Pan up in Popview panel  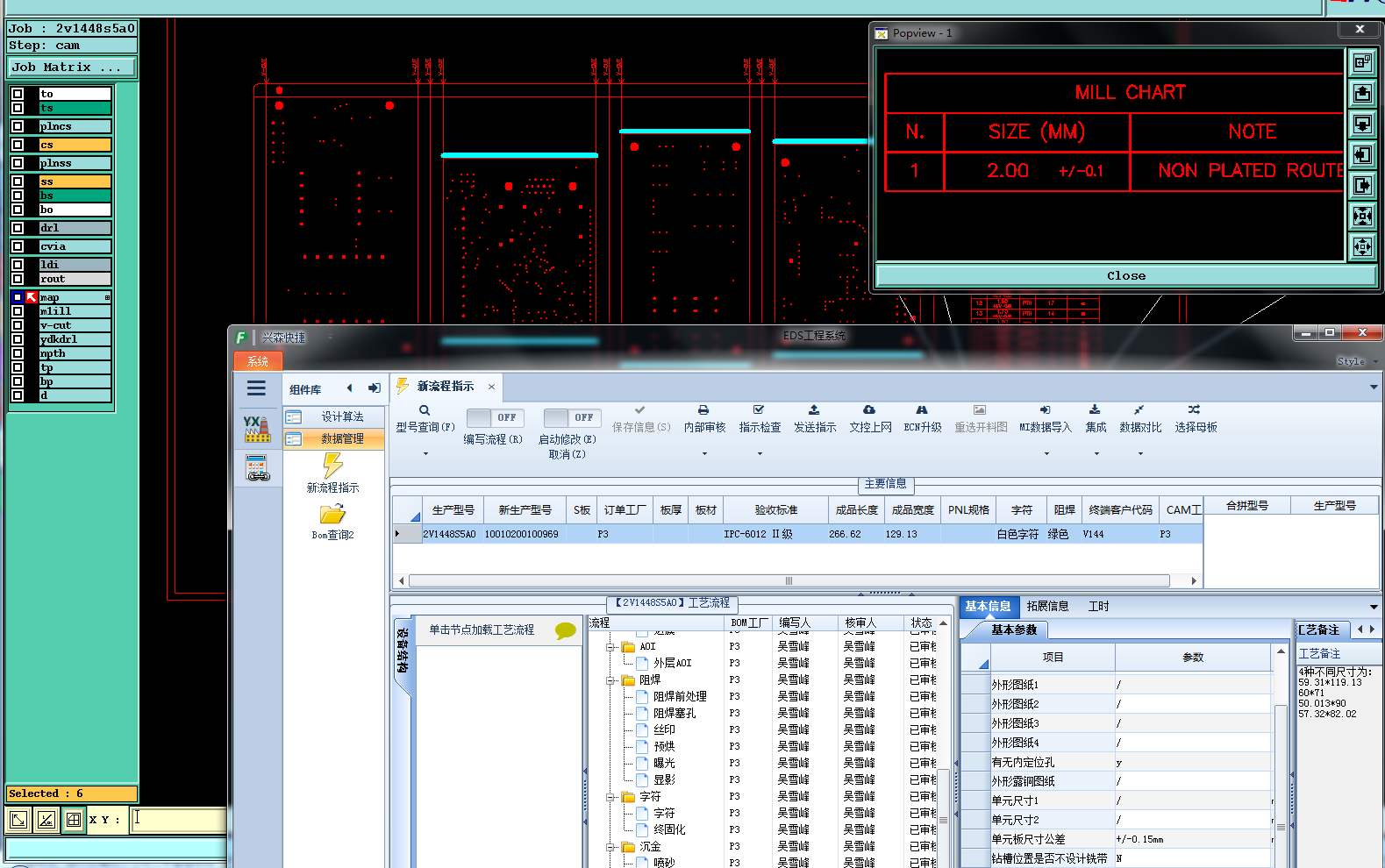point(1362,93)
